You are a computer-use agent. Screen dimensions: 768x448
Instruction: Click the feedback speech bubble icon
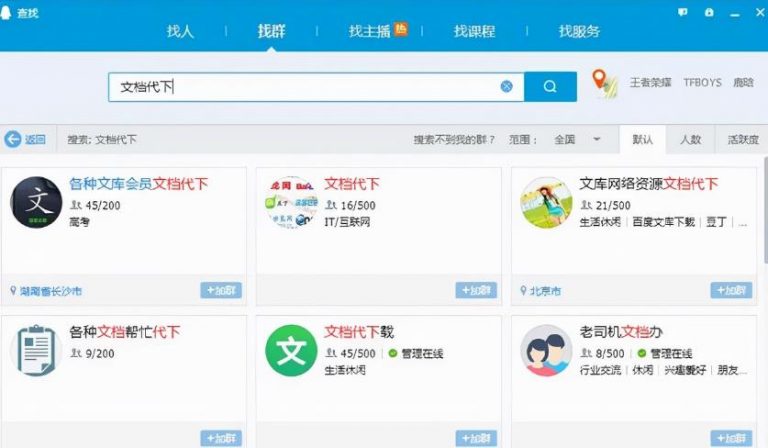[x=683, y=11]
